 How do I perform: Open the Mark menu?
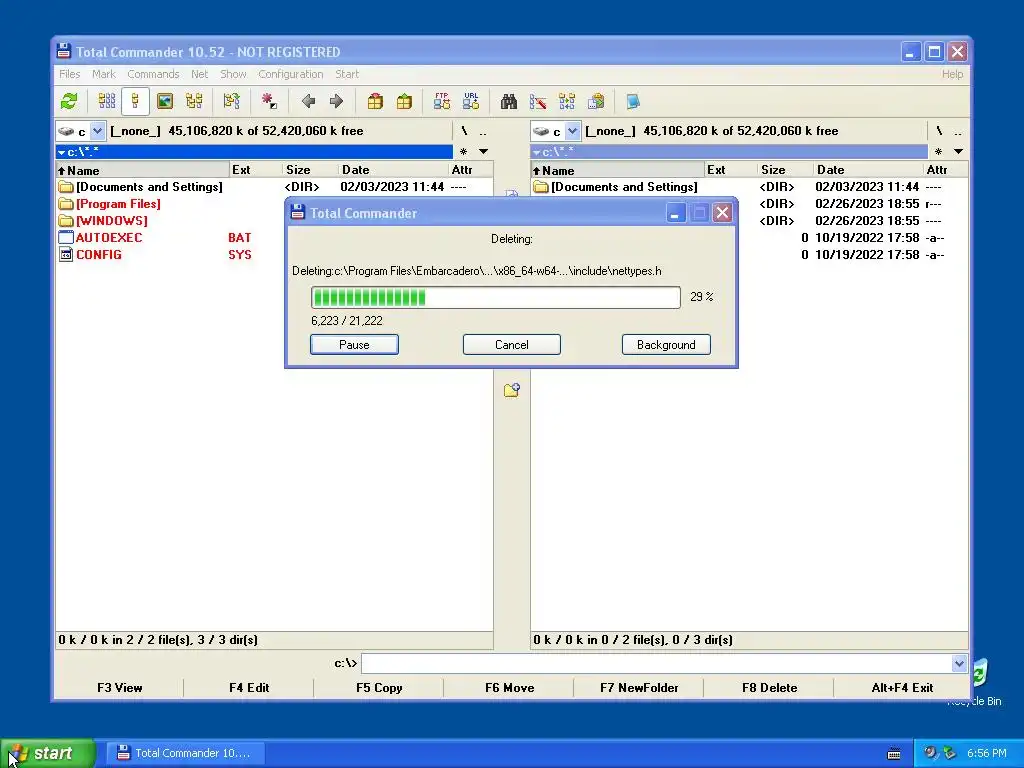(103, 74)
